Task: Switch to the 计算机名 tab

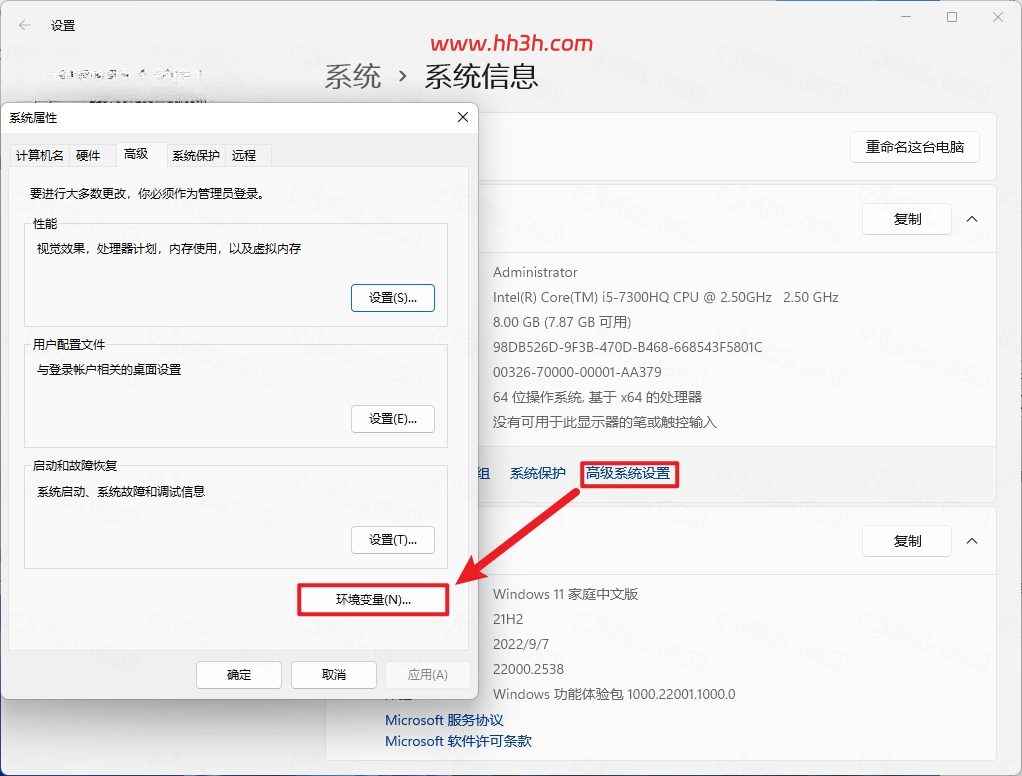Action: tap(40, 156)
